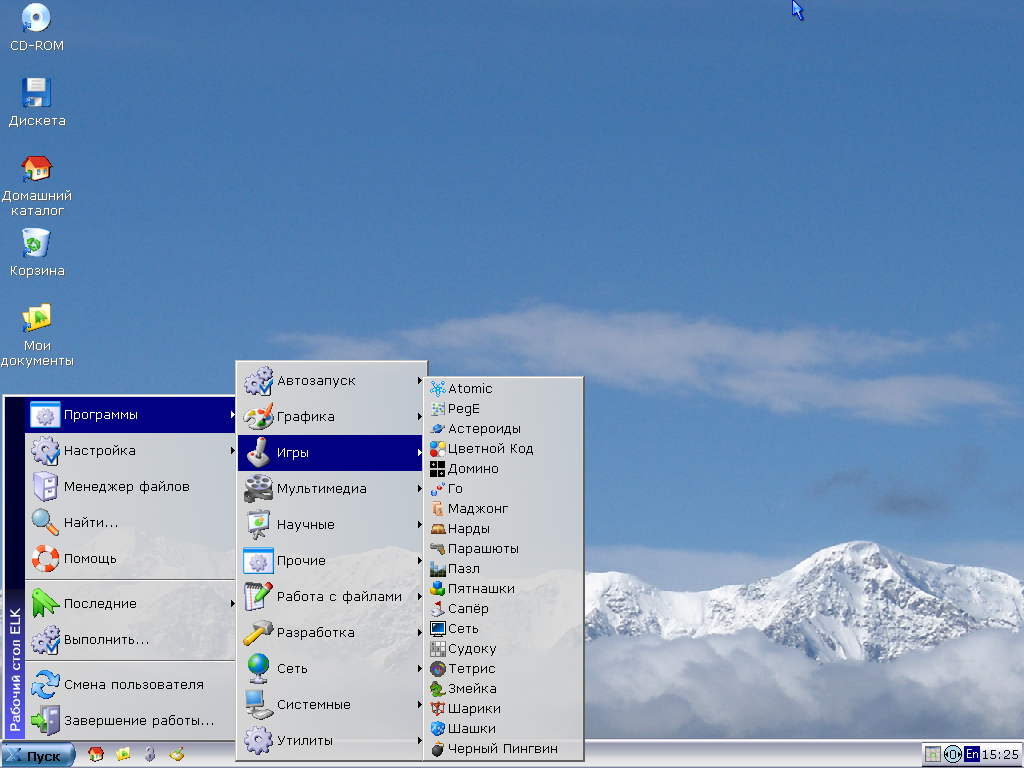
Task: Launch the Atomic game
Action: 470,388
